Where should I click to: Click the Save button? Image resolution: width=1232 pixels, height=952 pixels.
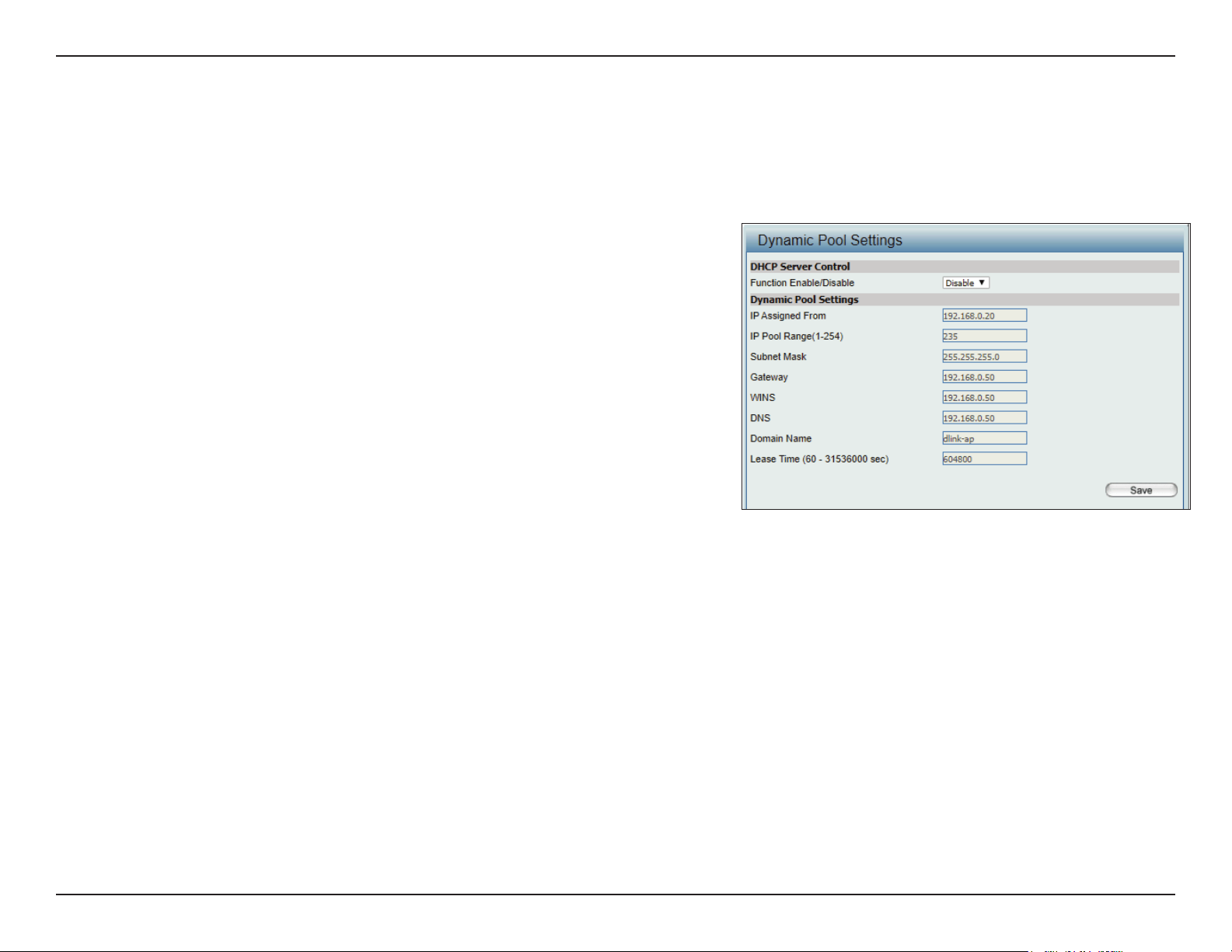[x=1141, y=490]
